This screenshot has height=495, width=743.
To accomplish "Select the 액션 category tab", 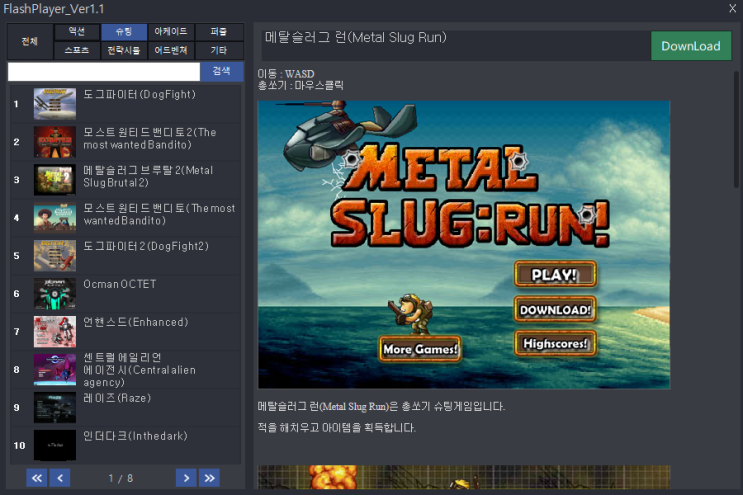I will (77, 32).
